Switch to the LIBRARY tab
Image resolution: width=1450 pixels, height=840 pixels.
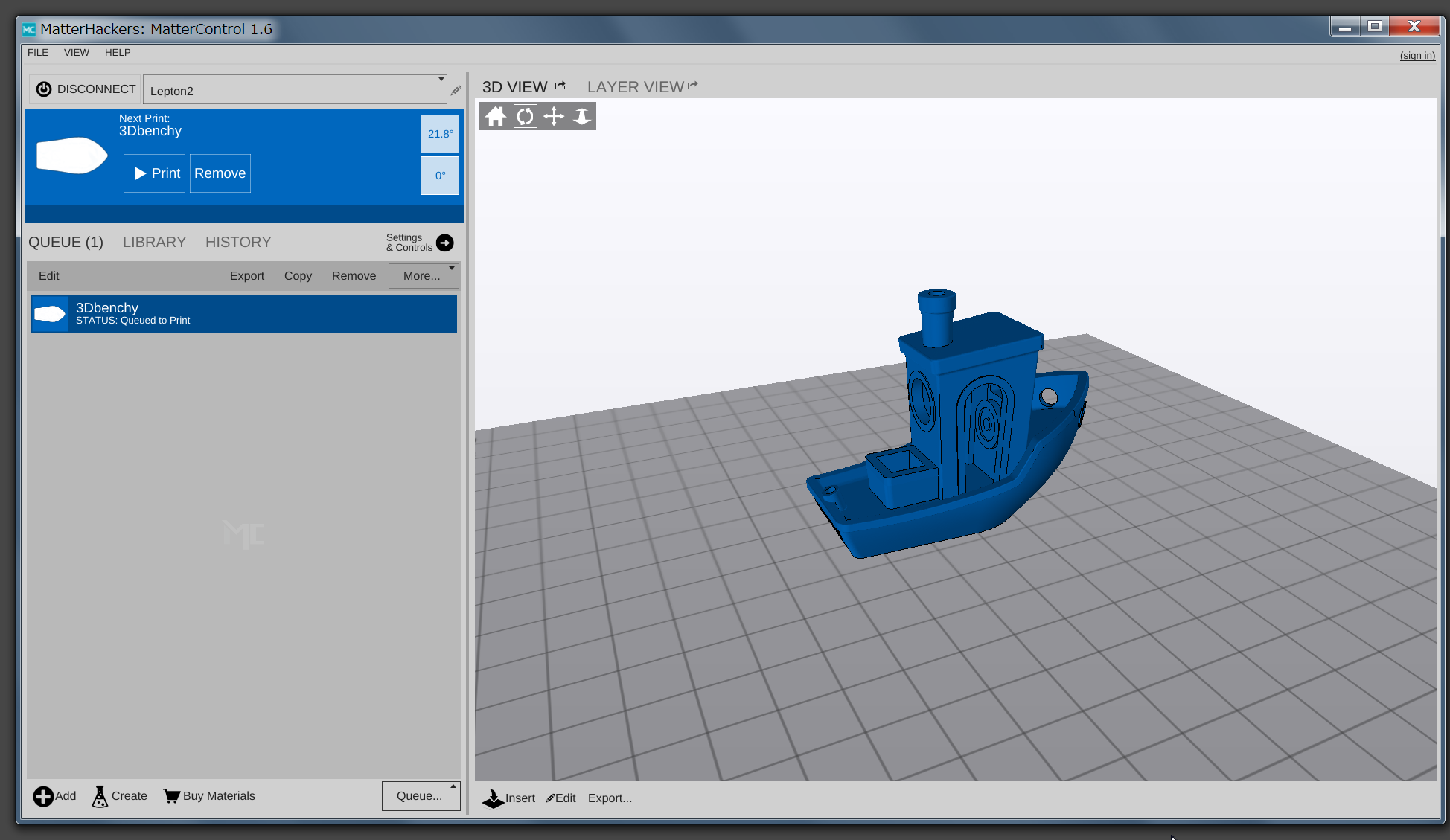click(154, 242)
